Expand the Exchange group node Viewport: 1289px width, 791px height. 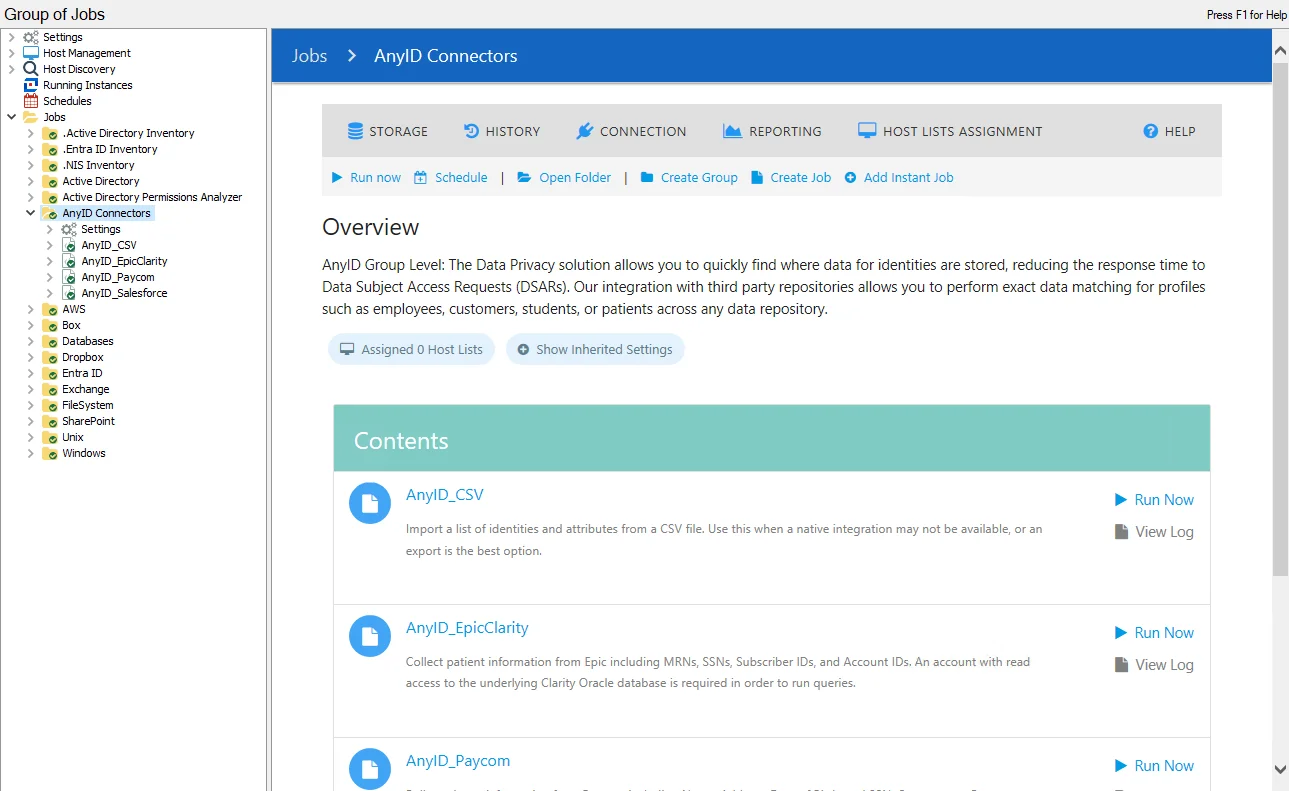[x=31, y=389]
